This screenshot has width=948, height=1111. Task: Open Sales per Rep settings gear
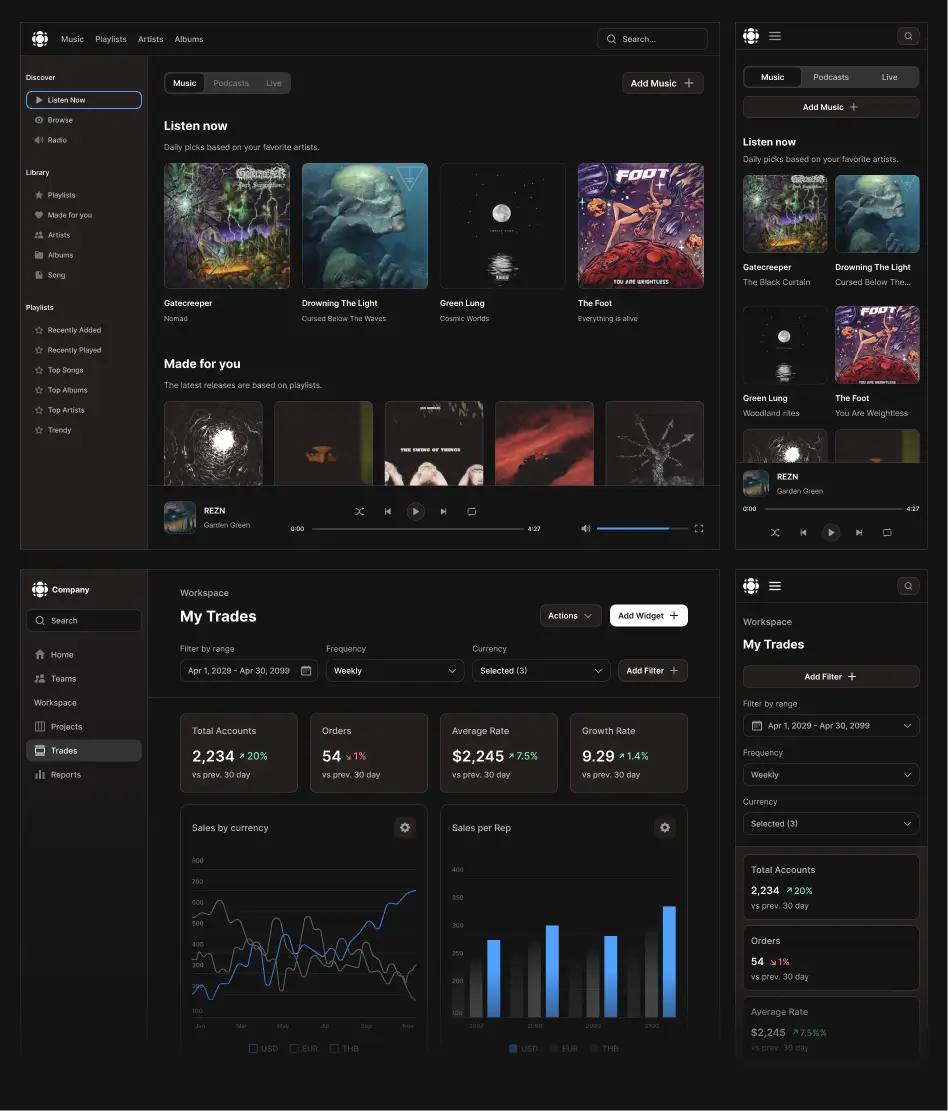coord(665,828)
